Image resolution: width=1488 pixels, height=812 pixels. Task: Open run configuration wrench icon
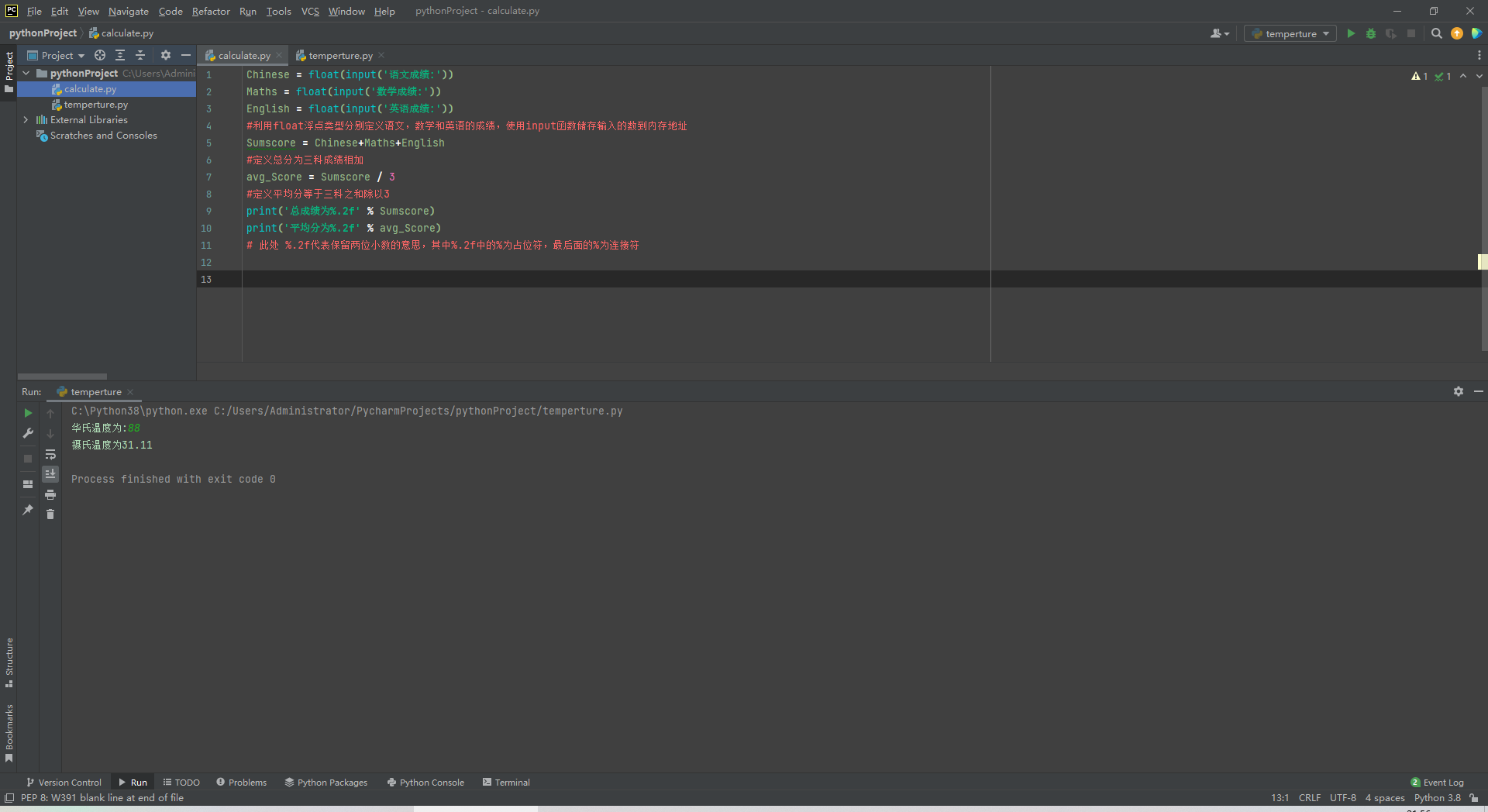(x=28, y=433)
